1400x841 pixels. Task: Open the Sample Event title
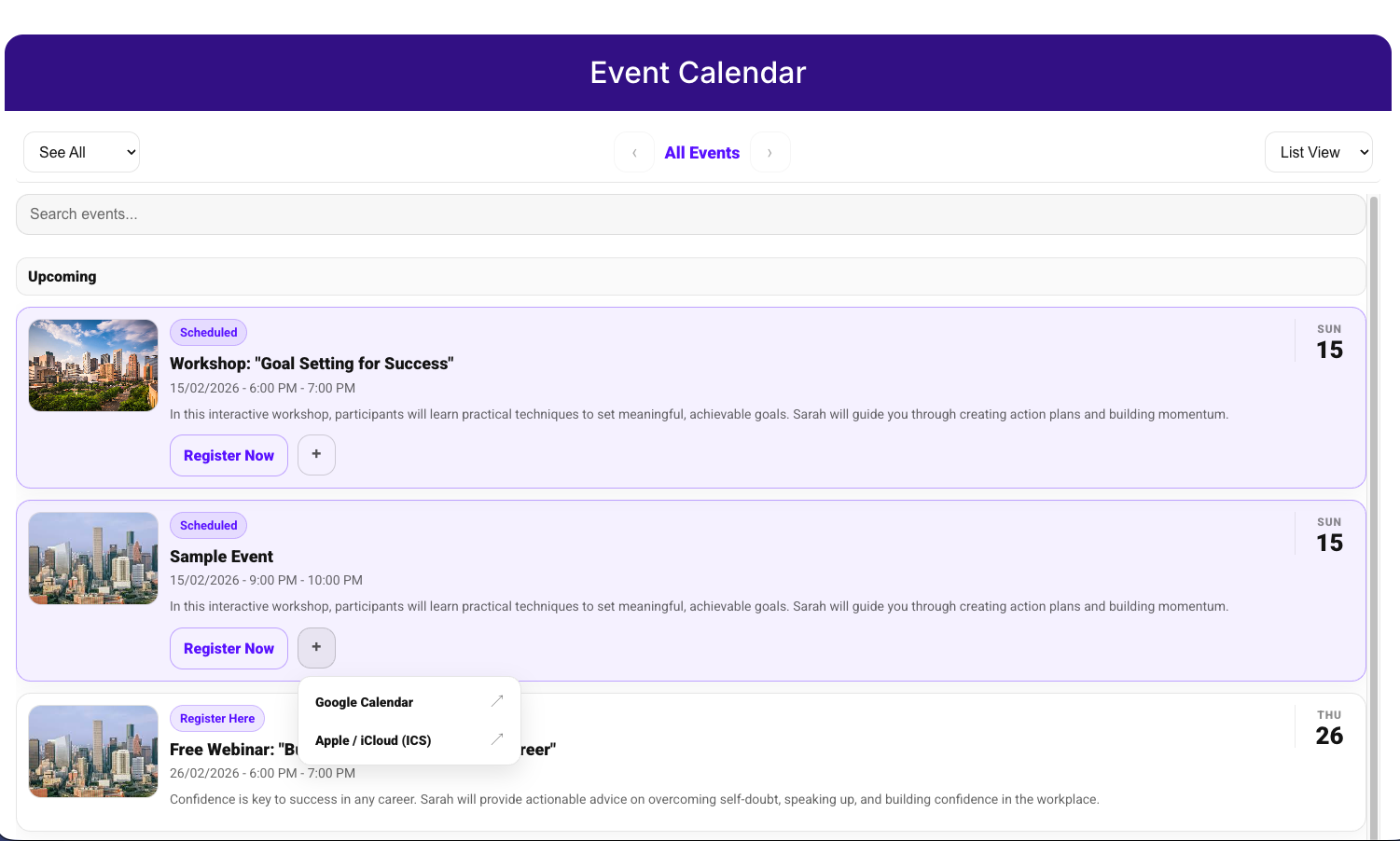click(221, 557)
